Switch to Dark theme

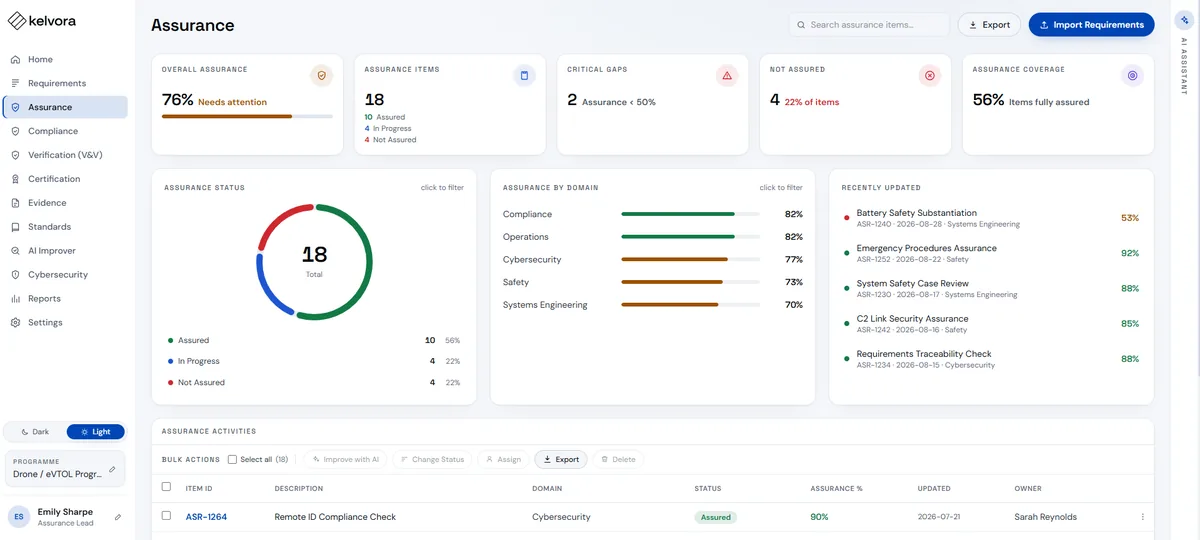35,432
